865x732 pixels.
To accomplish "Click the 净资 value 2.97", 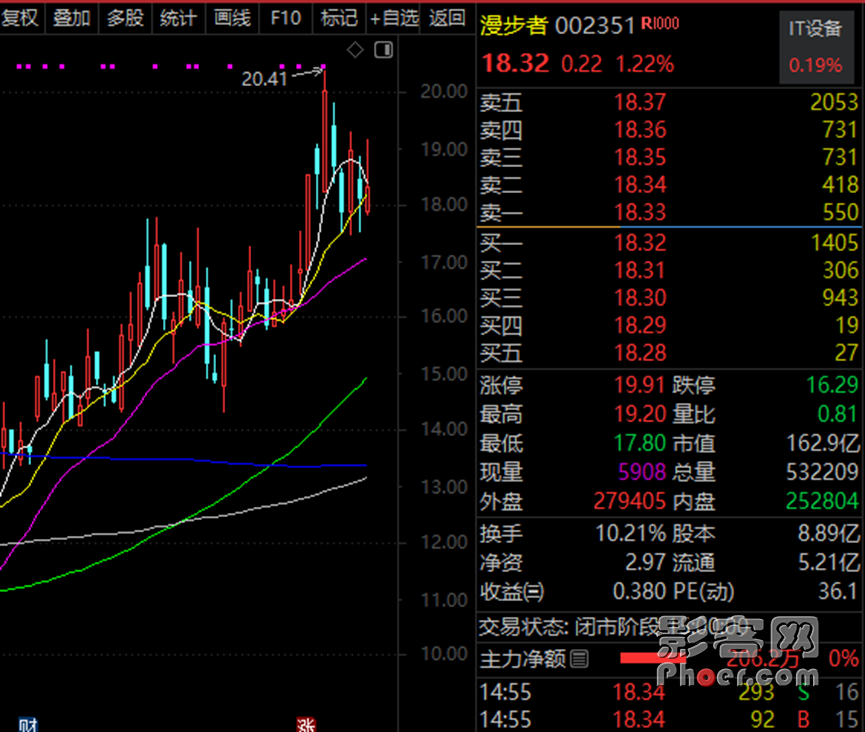I will [645, 563].
